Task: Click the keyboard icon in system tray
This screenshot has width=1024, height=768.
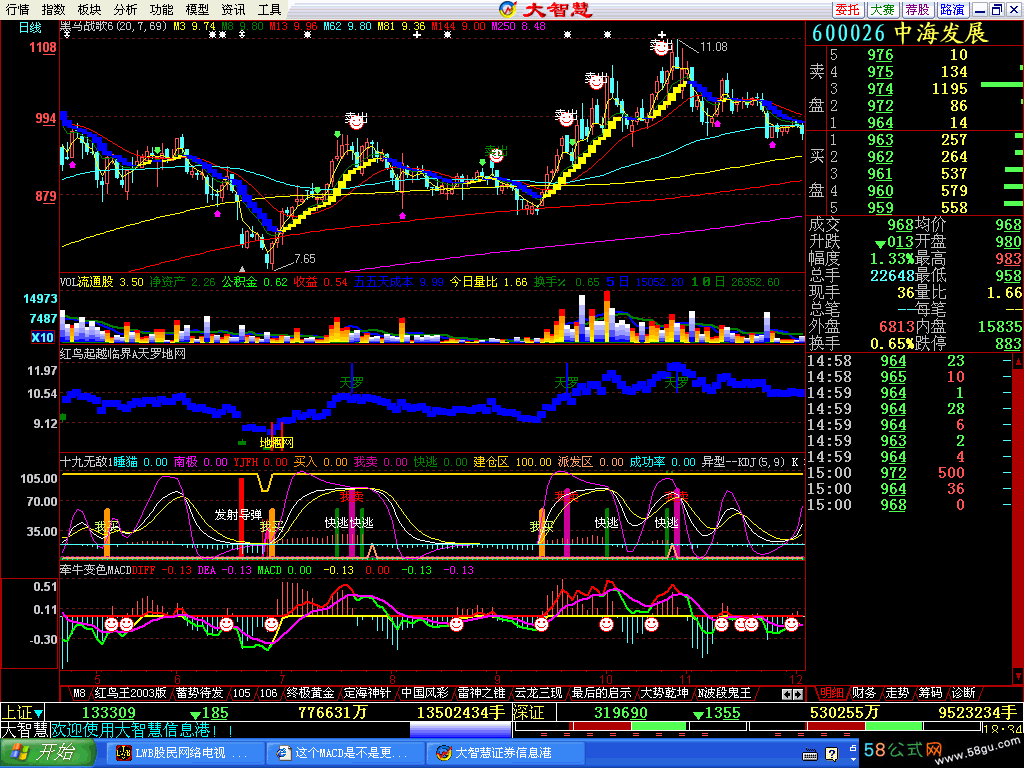Action: point(810,755)
